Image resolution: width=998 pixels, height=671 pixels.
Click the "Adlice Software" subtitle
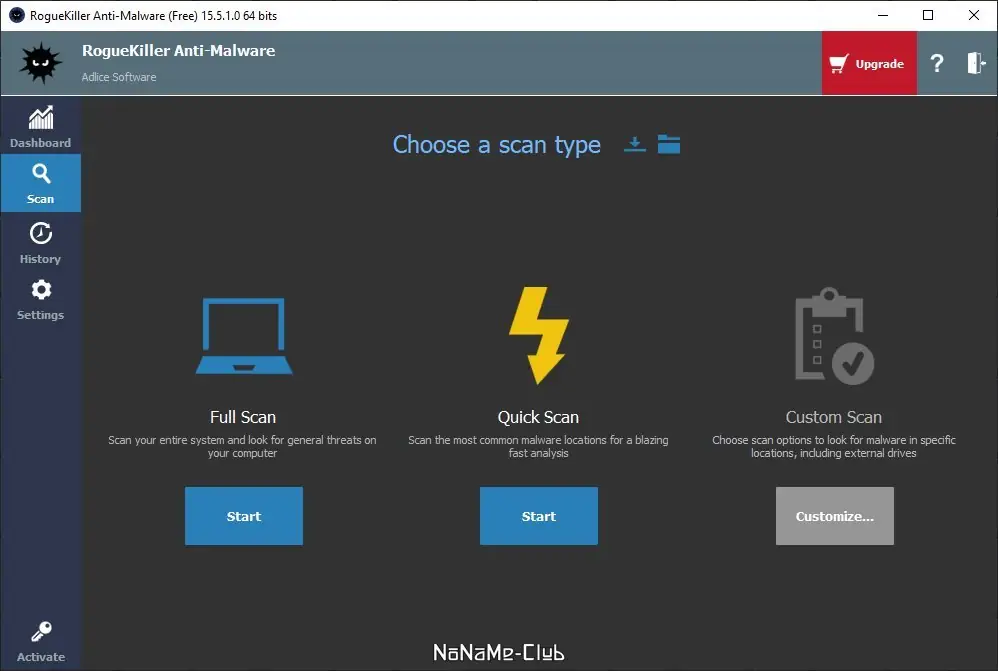click(x=119, y=77)
